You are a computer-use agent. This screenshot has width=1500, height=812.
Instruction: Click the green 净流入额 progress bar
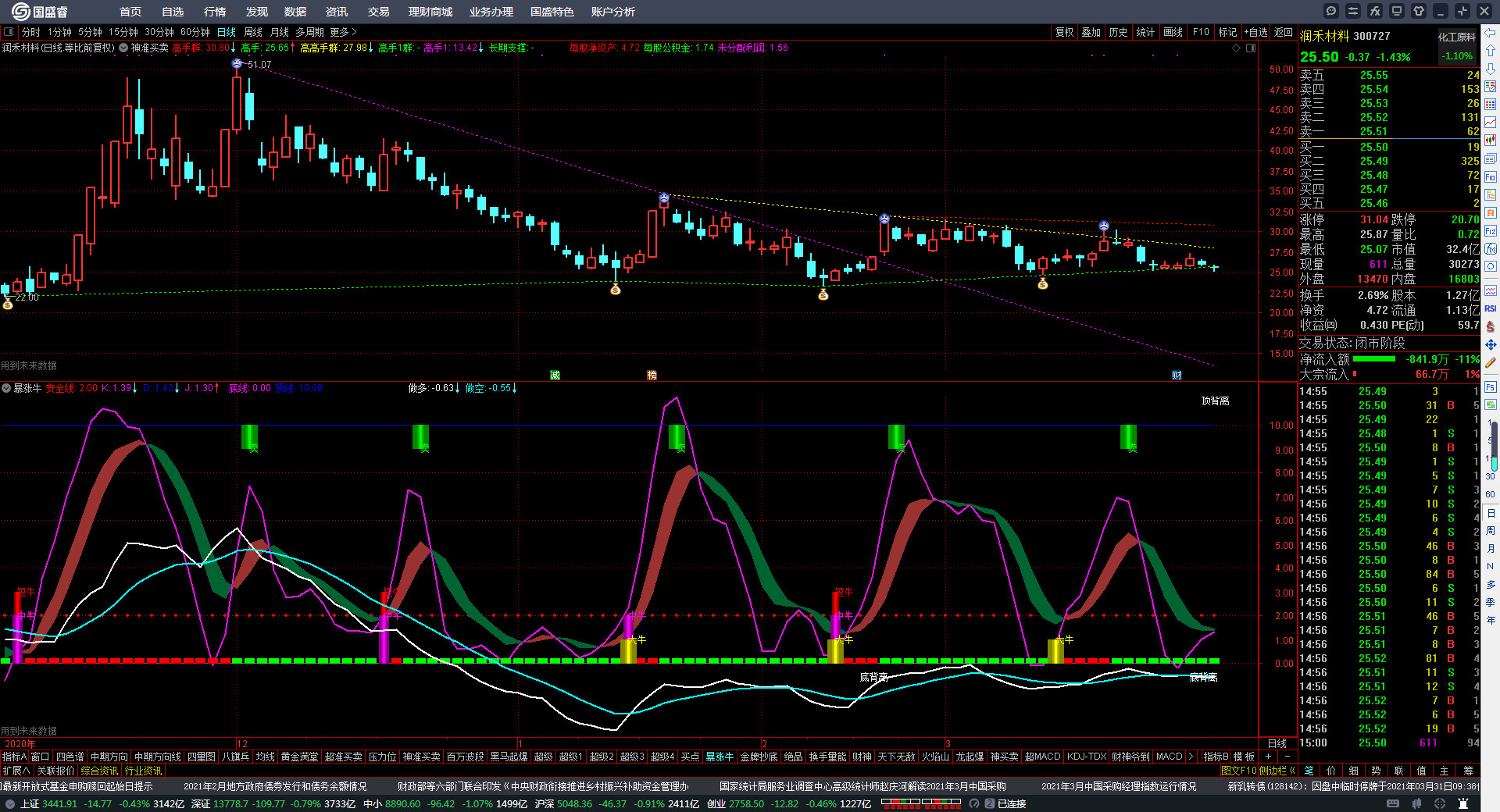pyautogui.click(x=1373, y=359)
